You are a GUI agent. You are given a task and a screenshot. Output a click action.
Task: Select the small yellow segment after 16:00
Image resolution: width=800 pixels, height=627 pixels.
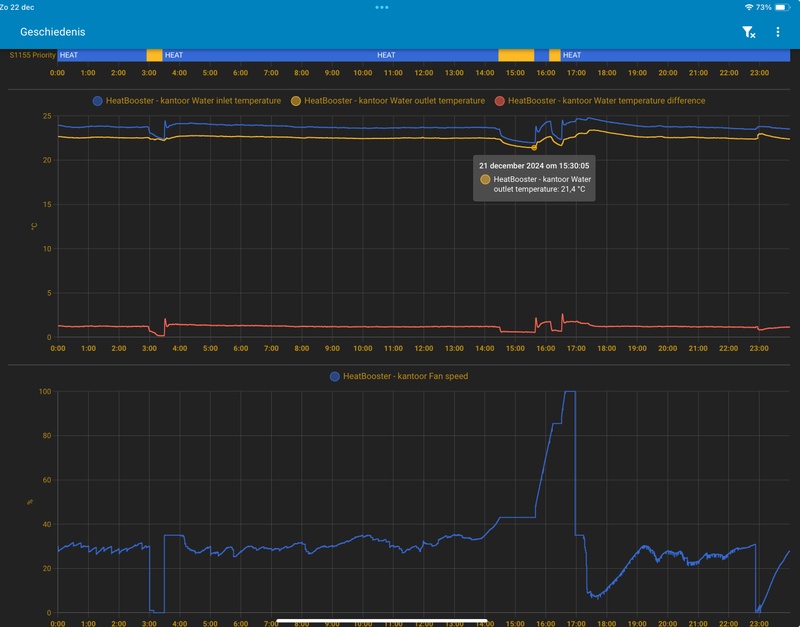(x=555, y=55)
